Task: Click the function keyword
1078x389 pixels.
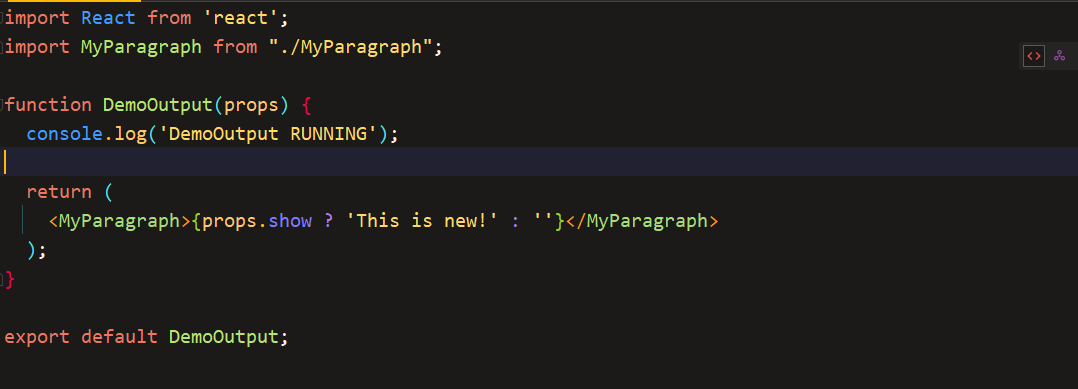Action: click(x=48, y=105)
